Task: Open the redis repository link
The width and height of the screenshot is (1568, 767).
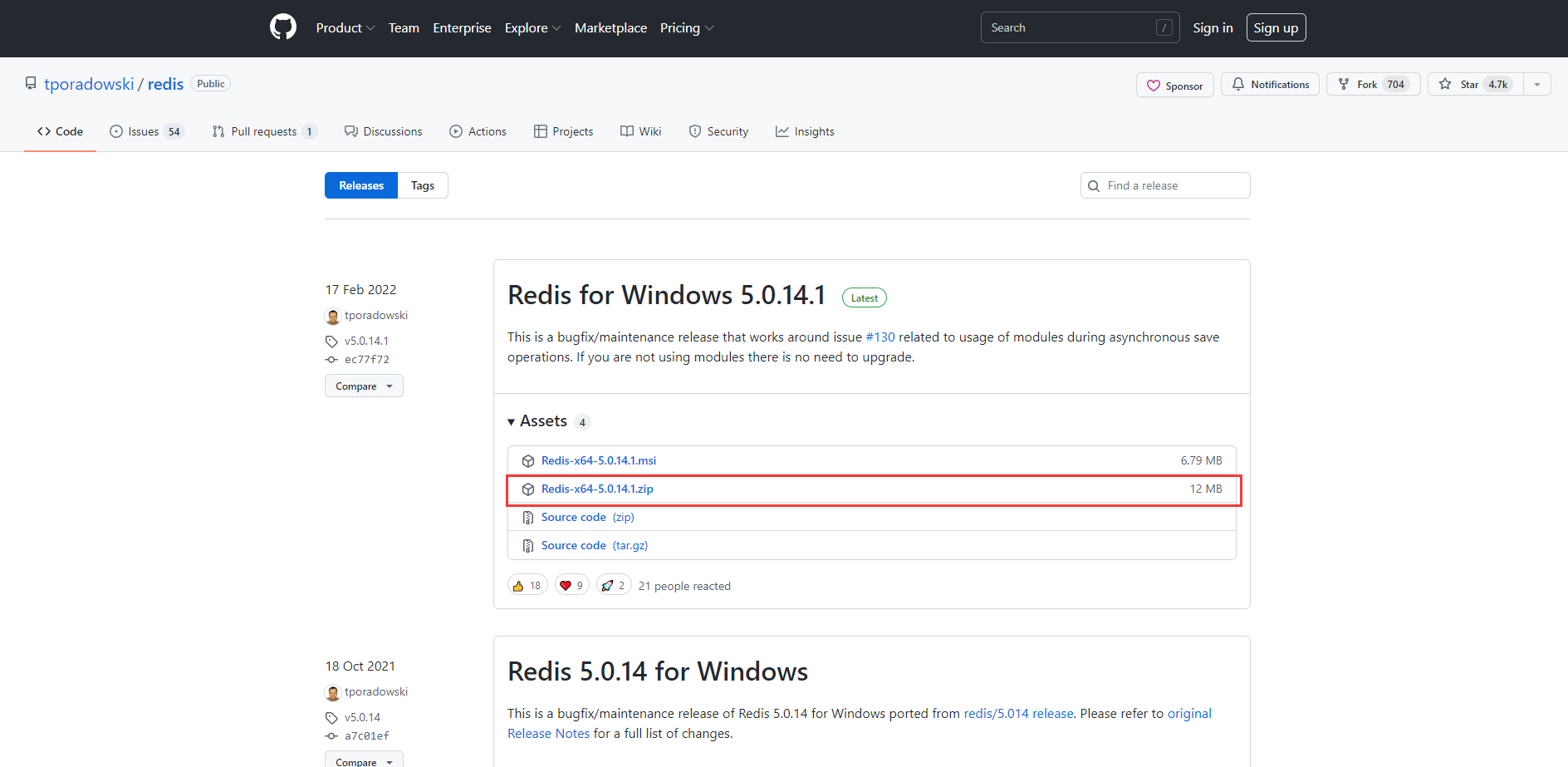Action: pos(165,84)
